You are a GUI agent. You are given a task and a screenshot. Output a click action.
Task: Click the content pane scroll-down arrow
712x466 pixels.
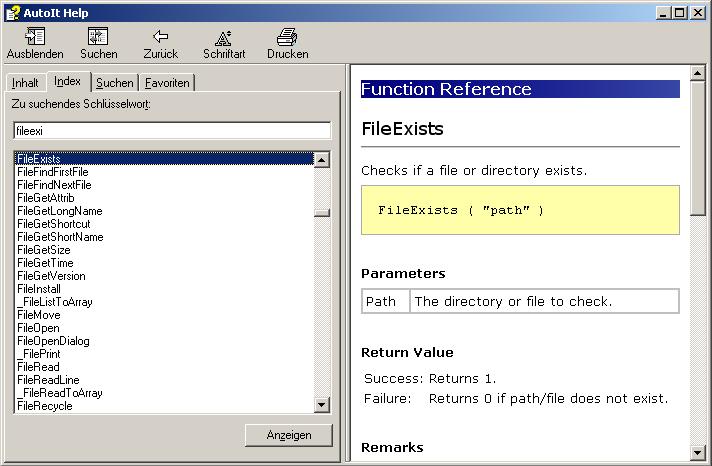[698, 453]
